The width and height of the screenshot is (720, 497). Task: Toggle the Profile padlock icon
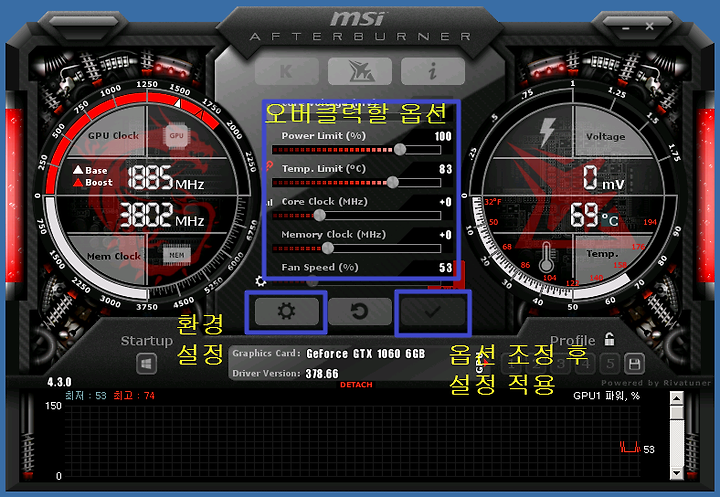609,339
